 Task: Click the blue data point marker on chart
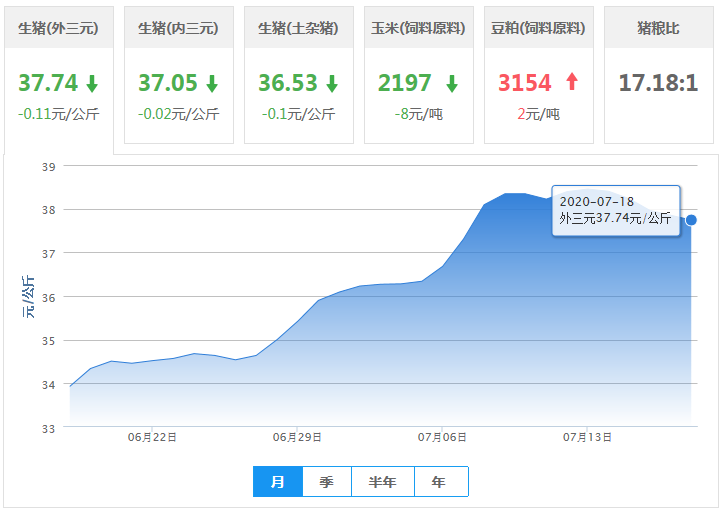click(x=691, y=220)
